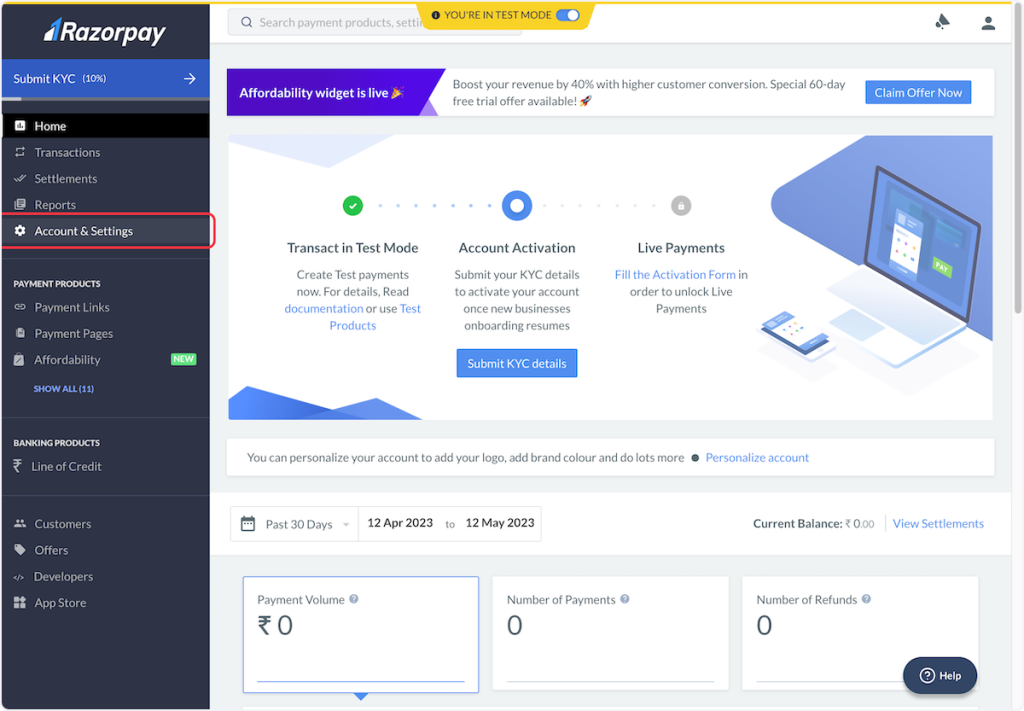
Task: Click the Number of Refunds info icon
Action: point(866,599)
